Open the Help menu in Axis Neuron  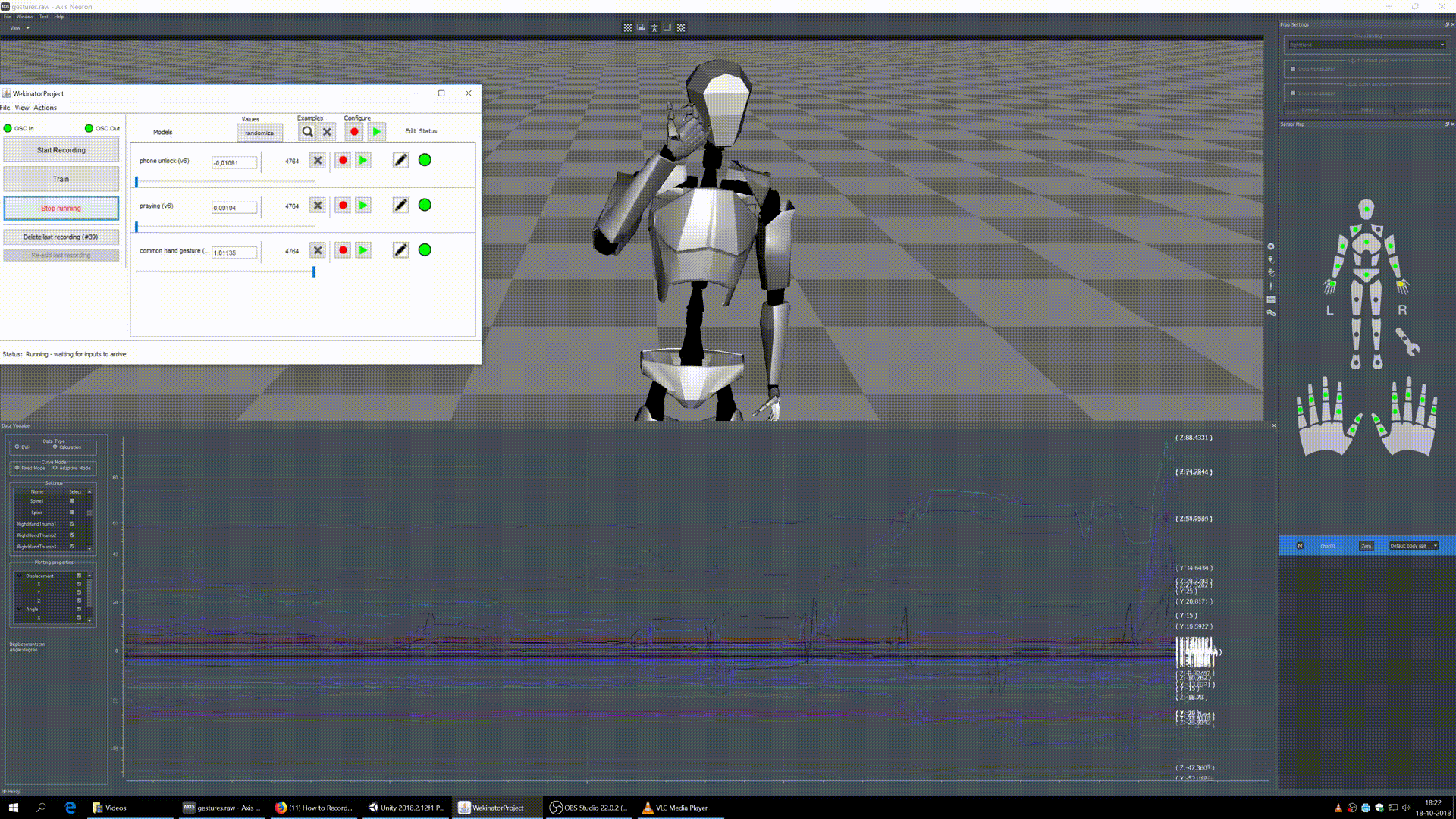pyautogui.click(x=59, y=17)
